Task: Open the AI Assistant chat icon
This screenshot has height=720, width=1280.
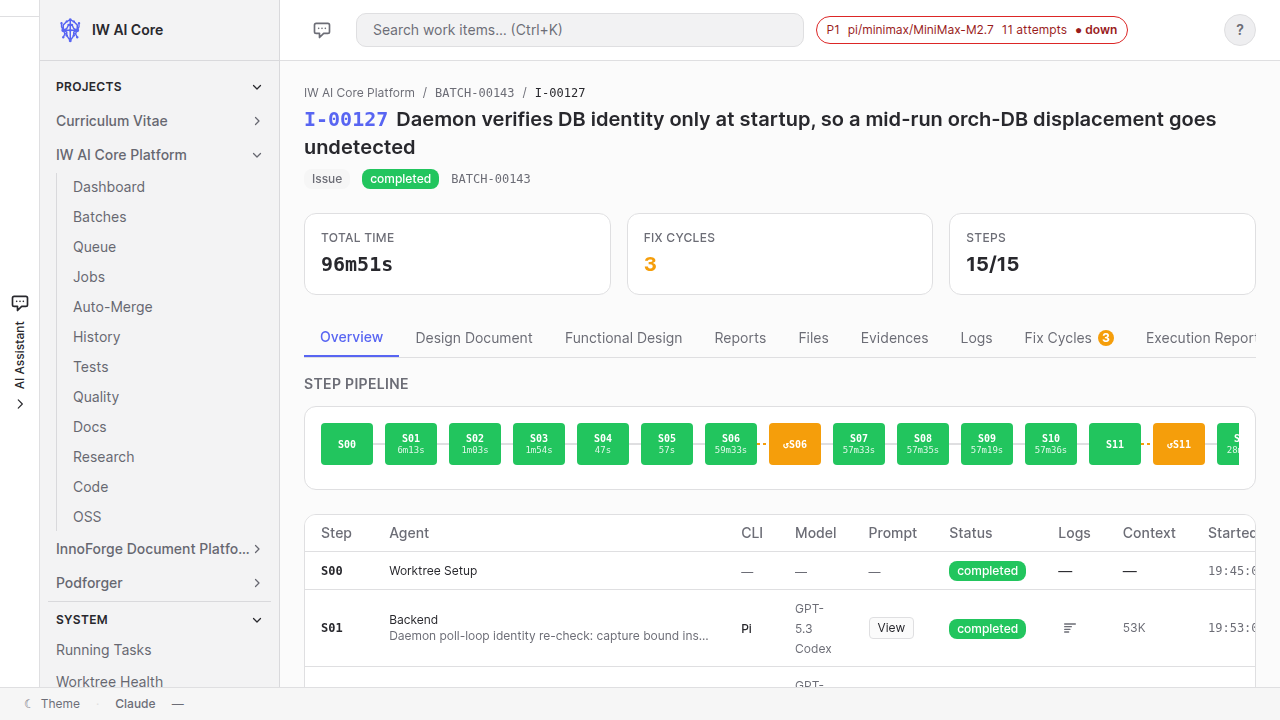Action: 19,302
